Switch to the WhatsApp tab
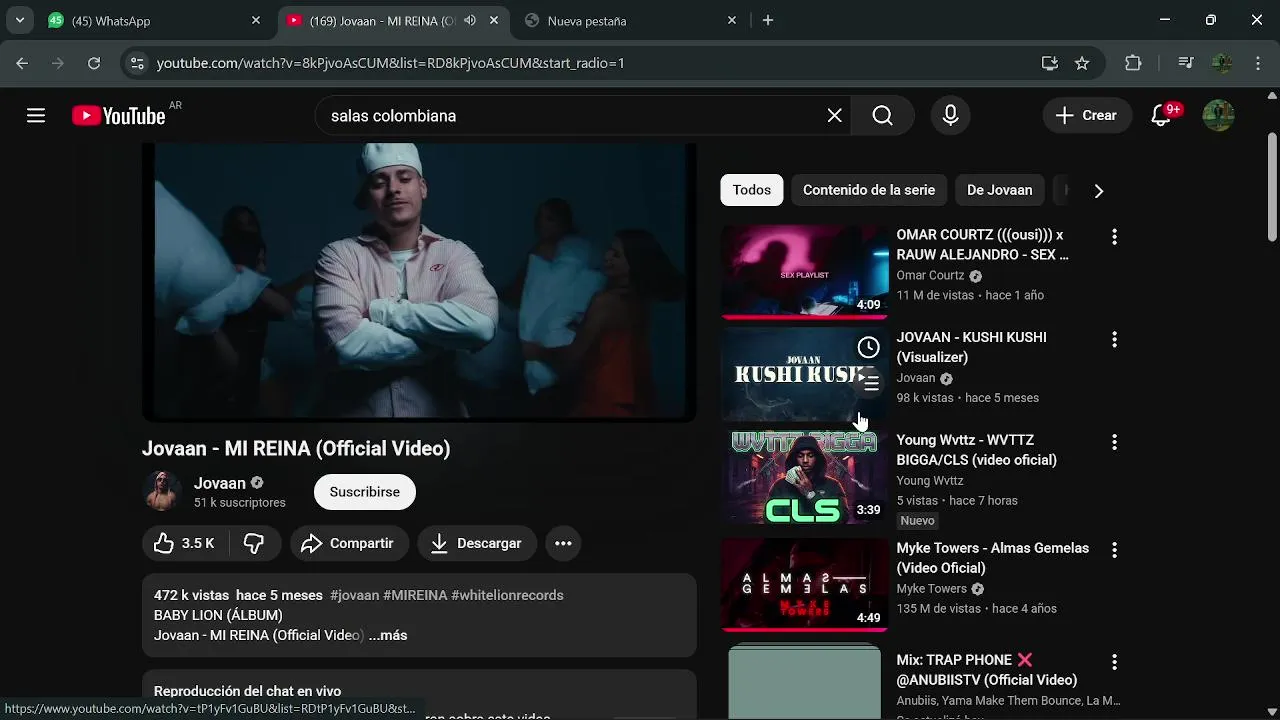Screen dimensions: 1280x720 pyautogui.click(x=156, y=20)
